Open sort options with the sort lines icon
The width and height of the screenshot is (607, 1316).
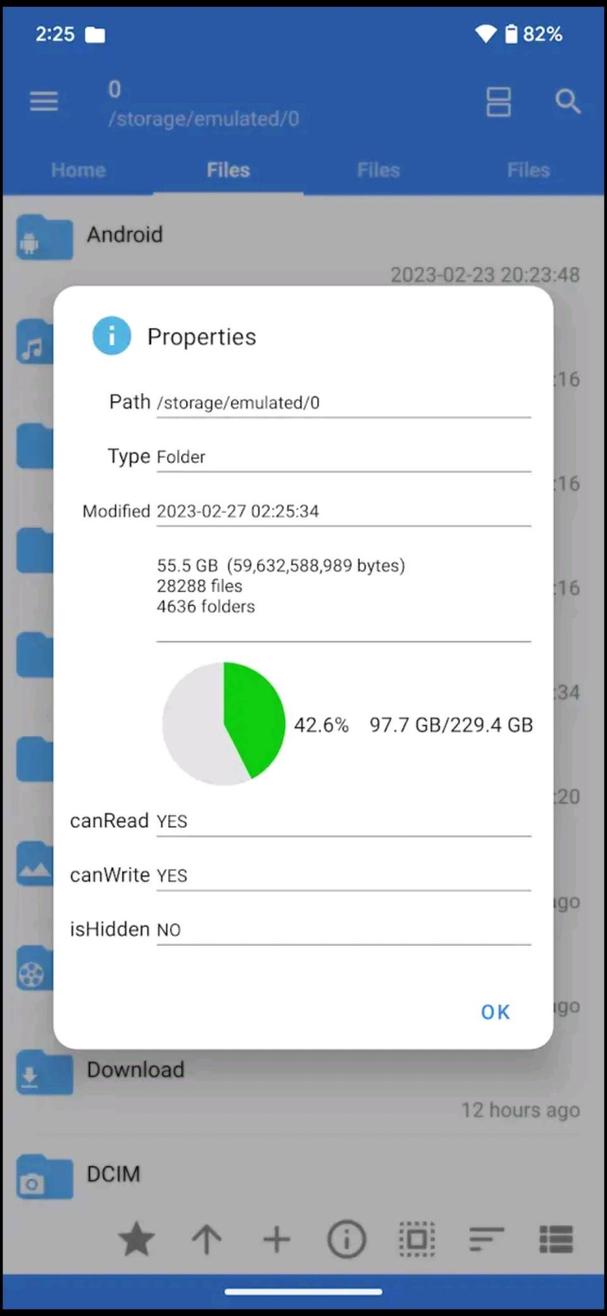coord(486,1239)
